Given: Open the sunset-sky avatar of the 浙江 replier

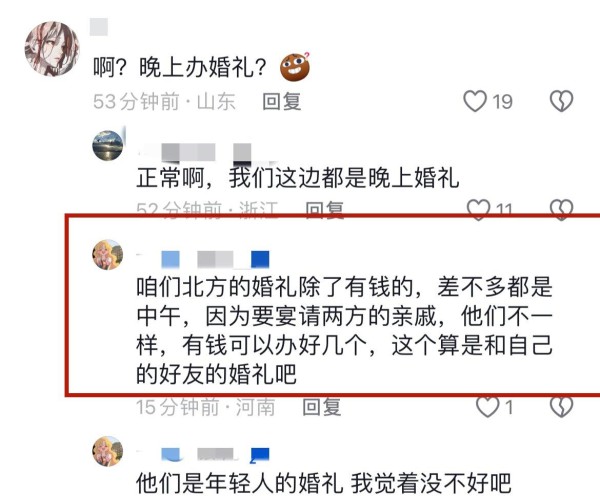Looking at the screenshot, I should pos(108,145).
